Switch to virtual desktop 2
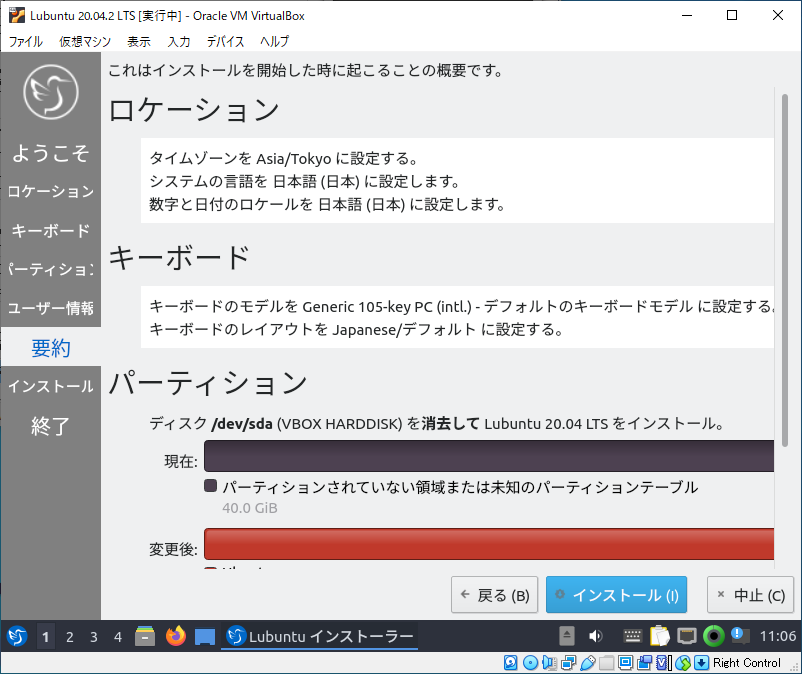 coord(70,637)
